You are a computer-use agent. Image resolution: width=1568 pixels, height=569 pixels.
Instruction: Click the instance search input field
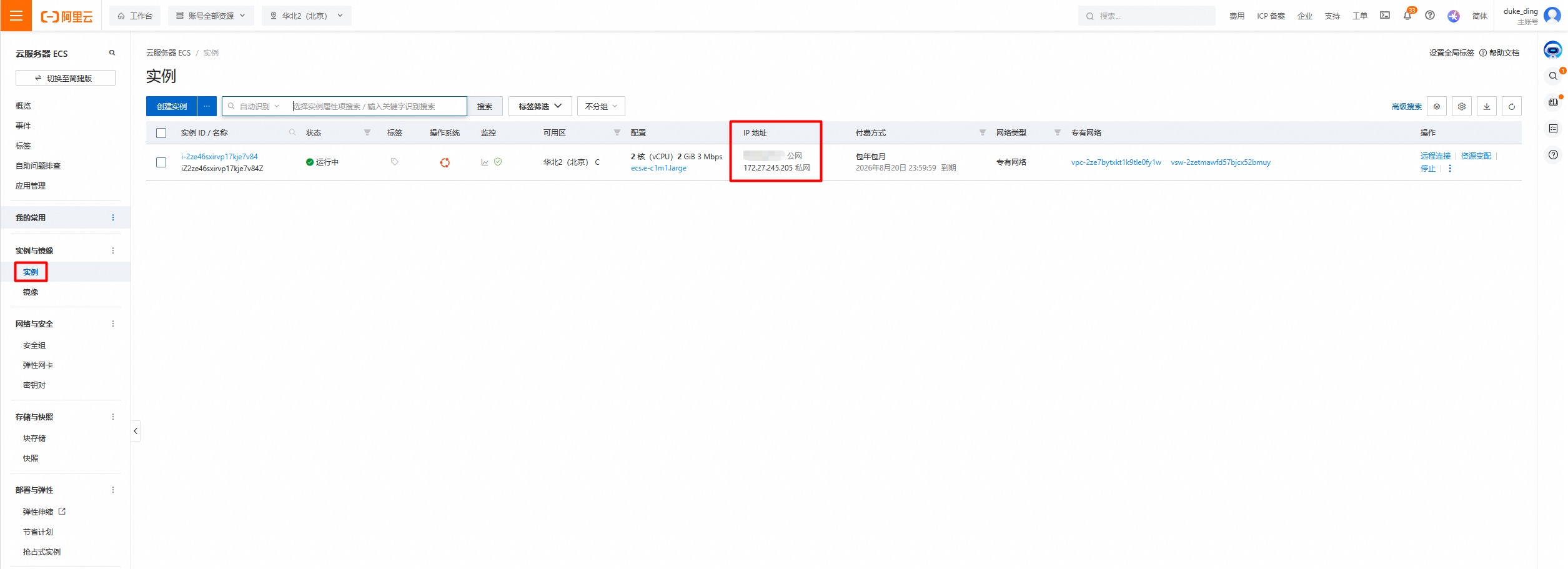pos(378,107)
